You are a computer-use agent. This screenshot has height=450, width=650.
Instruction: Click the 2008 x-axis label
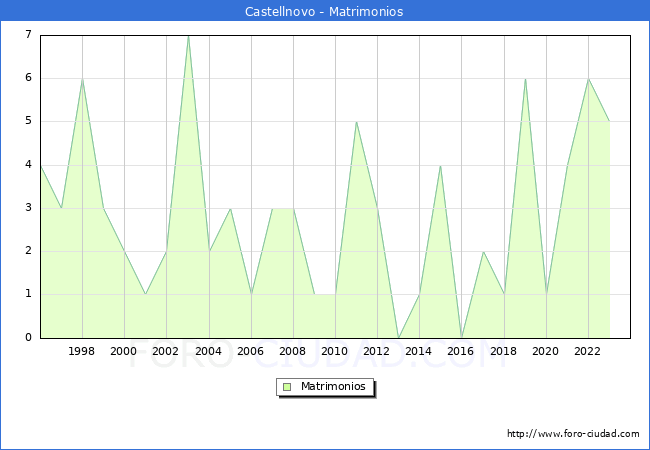[x=293, y=351]
